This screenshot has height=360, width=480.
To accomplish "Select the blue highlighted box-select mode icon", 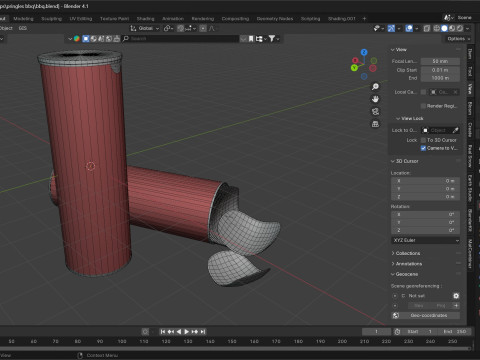I will (x=86, y=39).
